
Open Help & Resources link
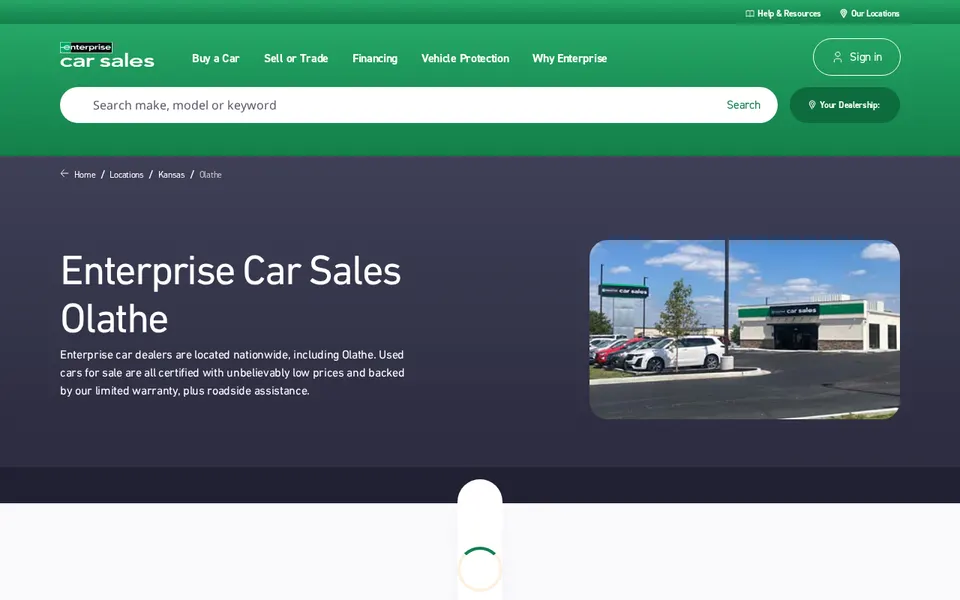coord(783,13)
